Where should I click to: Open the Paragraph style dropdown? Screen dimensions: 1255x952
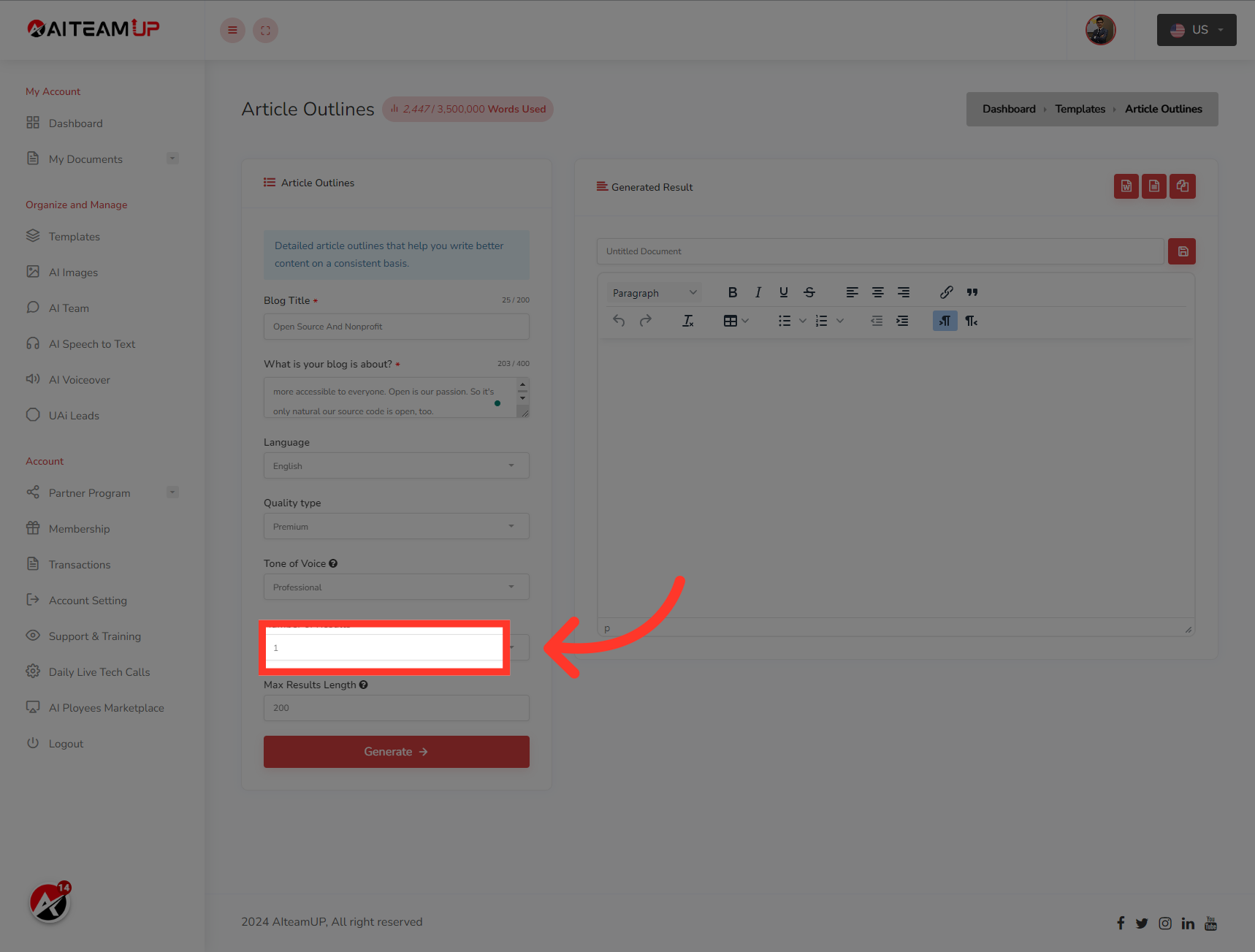[653, 292]
